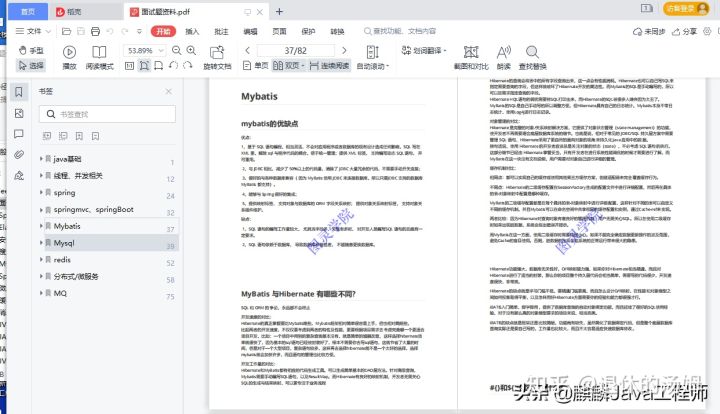
Task: Expand the java基础 bookmark
Action: click(x=41, y=159)
